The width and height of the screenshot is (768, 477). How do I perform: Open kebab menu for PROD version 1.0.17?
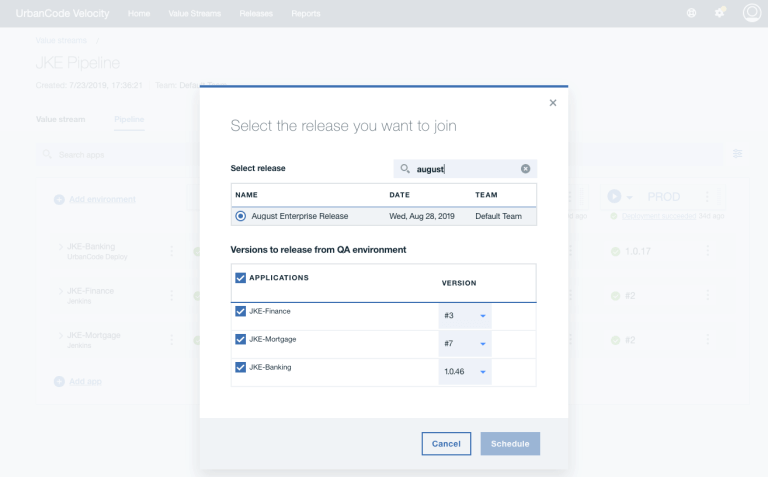click(x=708, y=251)
